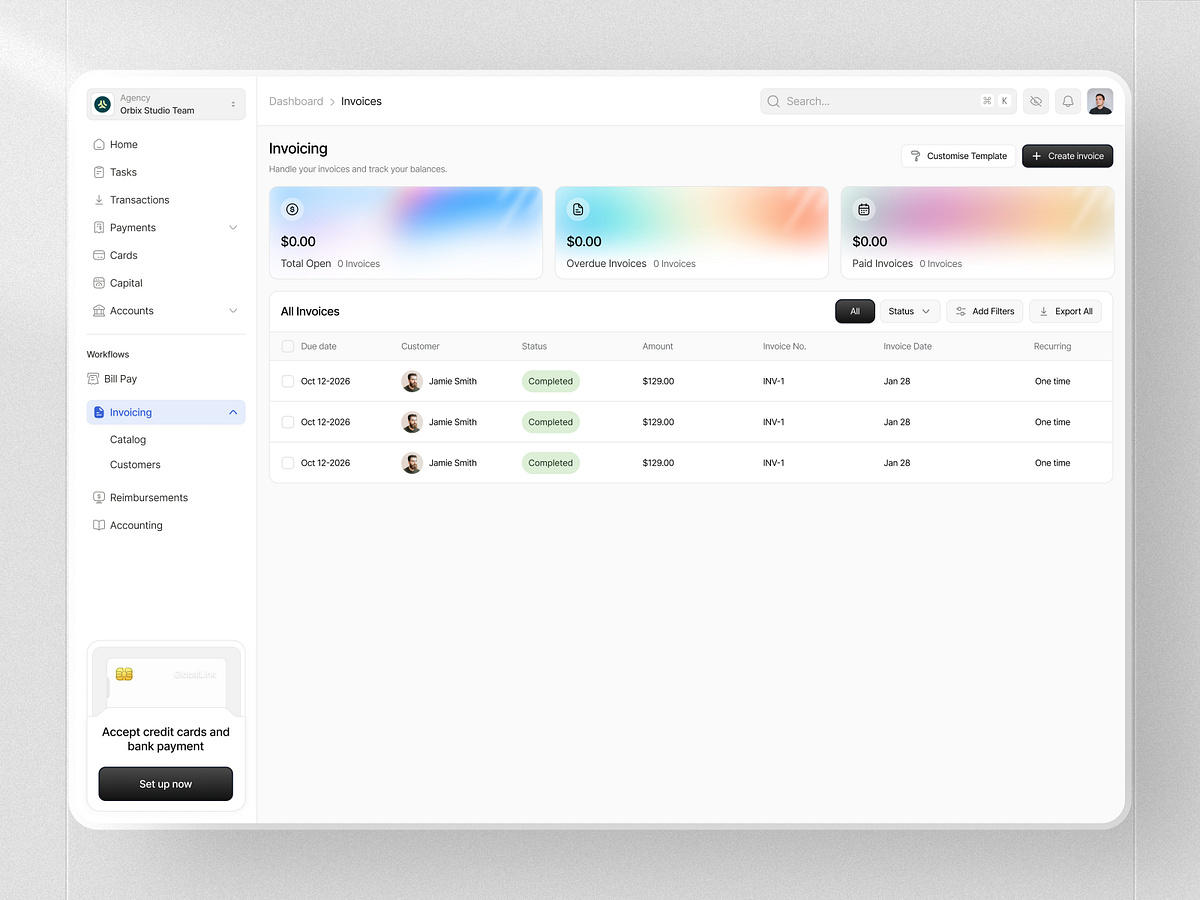Click the Accounting book icon
Viewport: 1200px width, 900px height.
click(99, 525)
